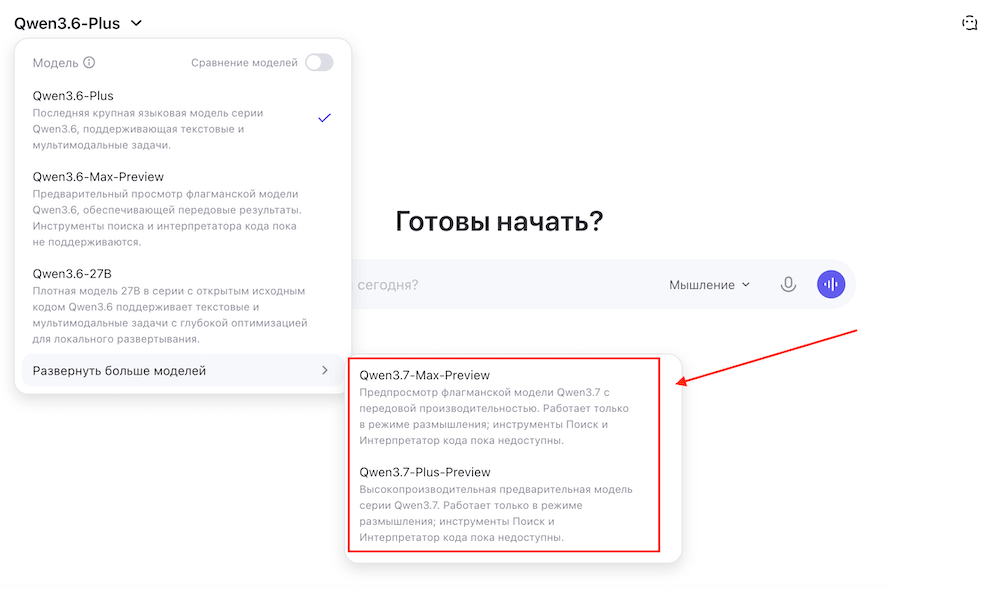Choose the Qwen3.6-Max-Preview model
The height and width of the screenshot is (589, 1000).
182,208
